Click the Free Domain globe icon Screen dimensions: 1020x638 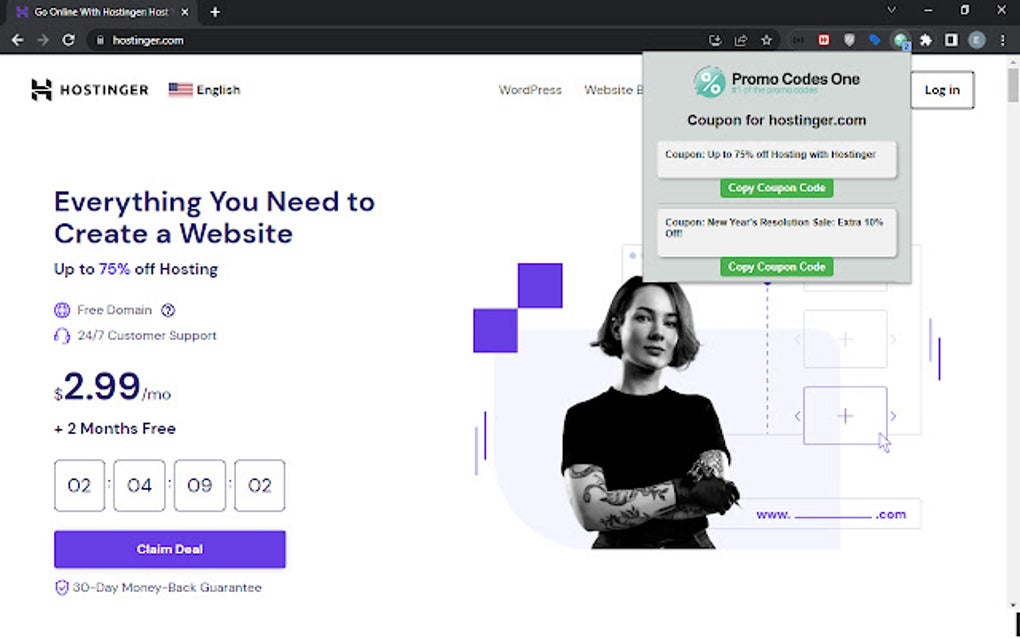pos(62,310)
